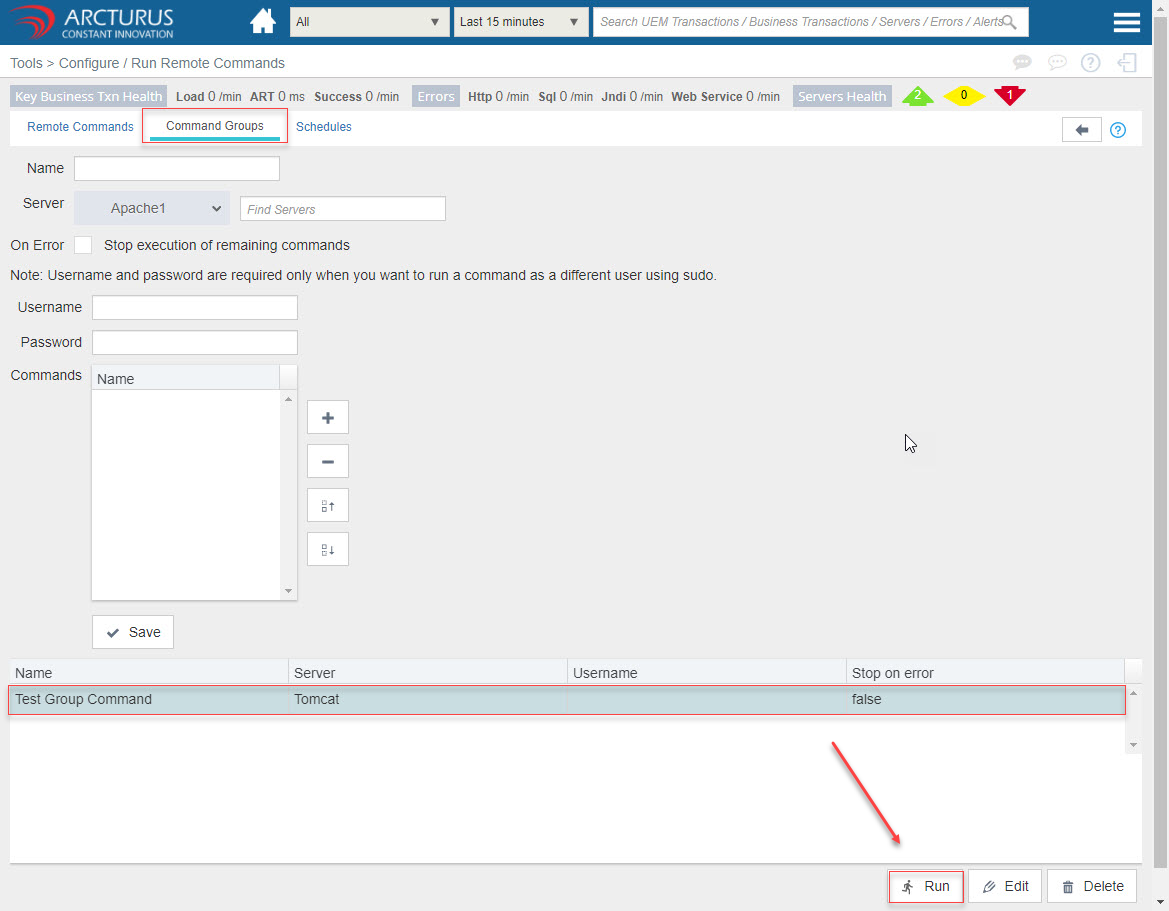Click the back arrow button
This screenshot has width=1169, height=911.
1081,130
